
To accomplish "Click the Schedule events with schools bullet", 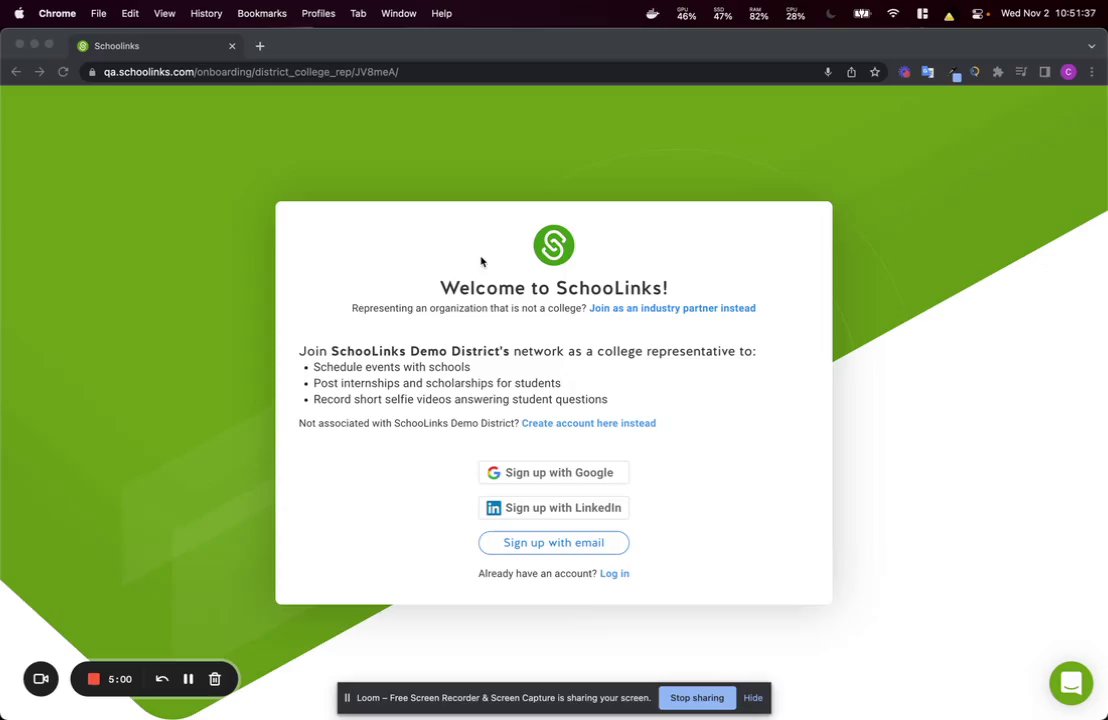I will [391, 367].
